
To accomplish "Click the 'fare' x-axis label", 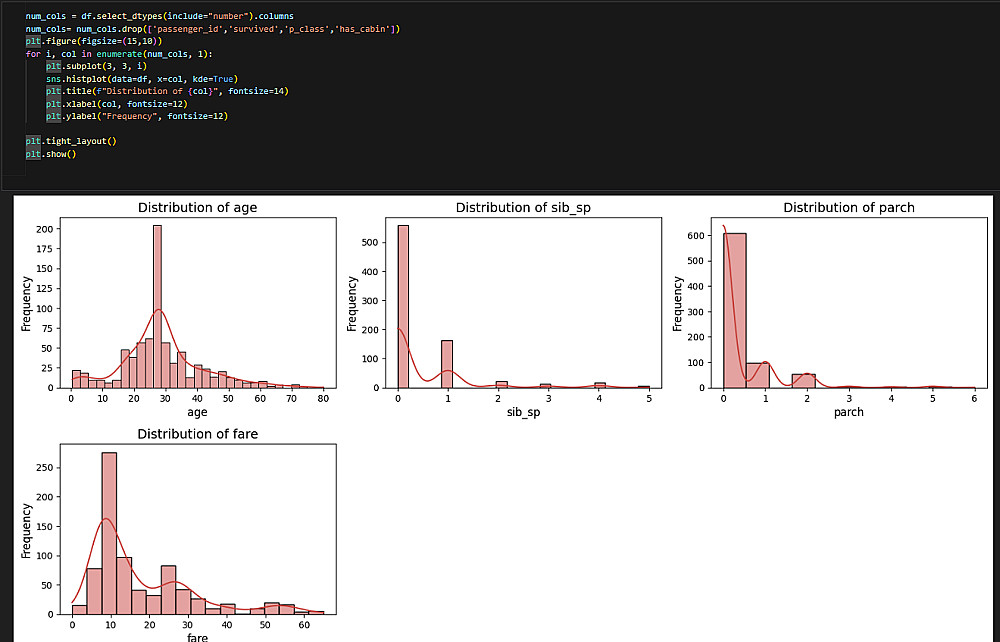I will click(x=197, y=637).
